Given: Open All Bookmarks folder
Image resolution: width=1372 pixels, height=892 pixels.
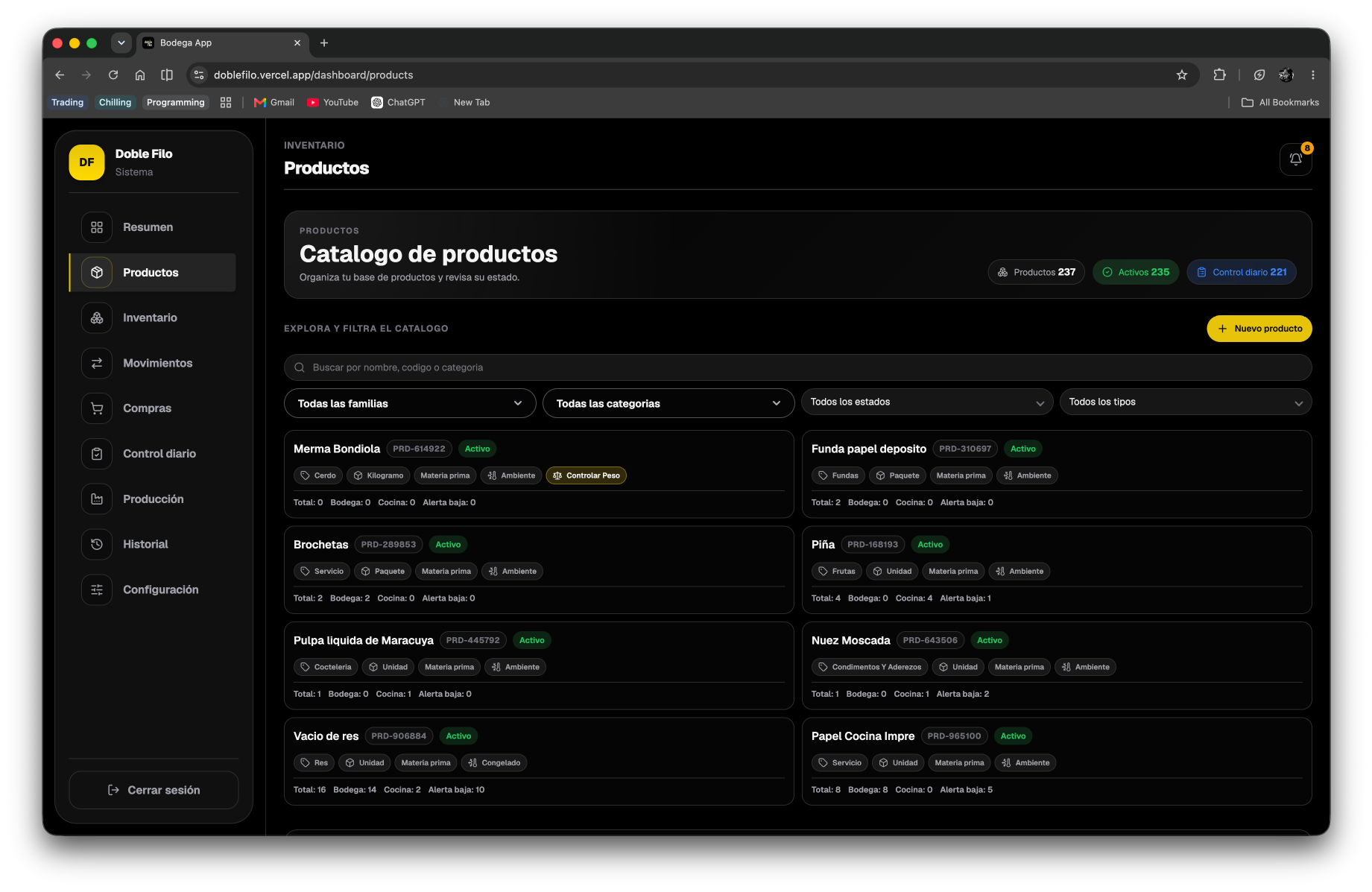Looking at the screenshot, I should [1280, 102].
